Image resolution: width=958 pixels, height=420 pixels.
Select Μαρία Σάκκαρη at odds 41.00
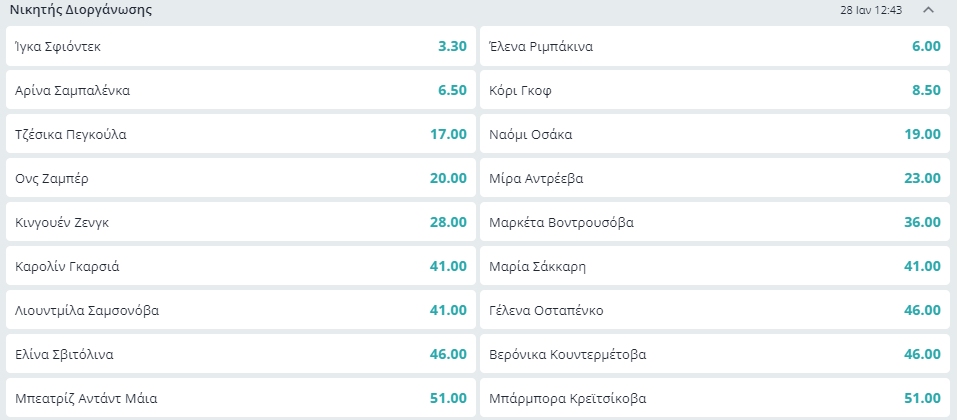[714, 266]
